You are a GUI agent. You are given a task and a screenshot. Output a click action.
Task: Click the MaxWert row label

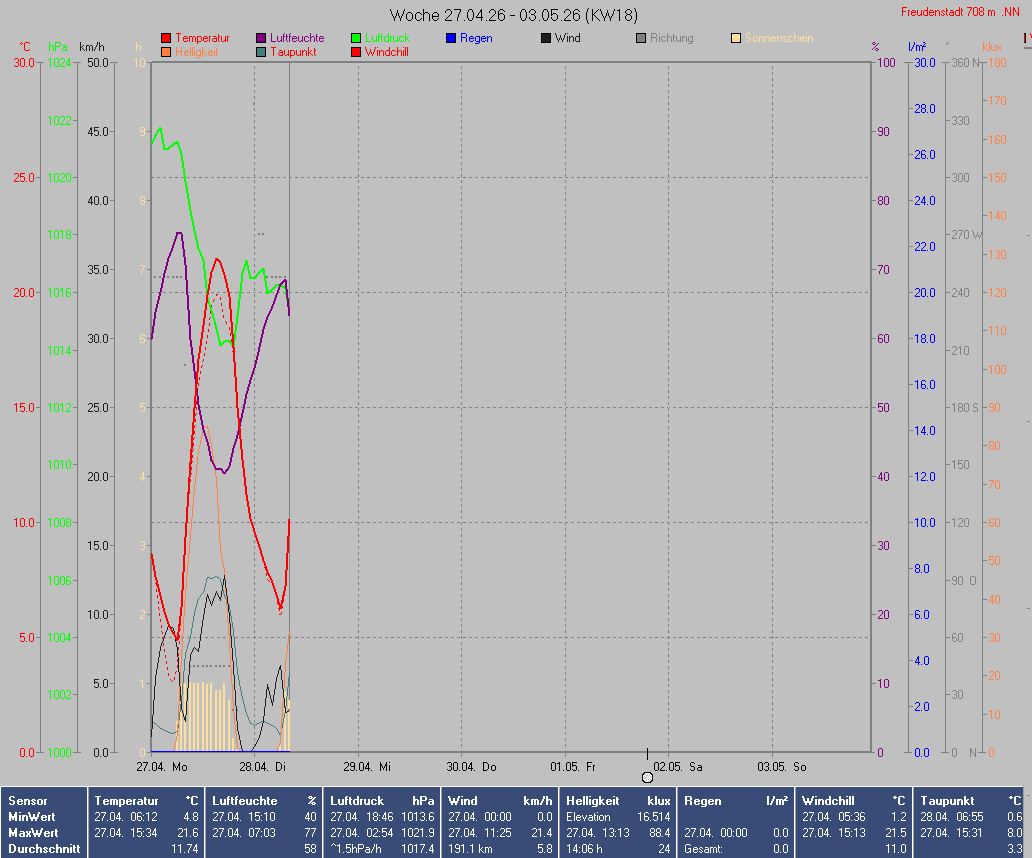pos(33,833)
